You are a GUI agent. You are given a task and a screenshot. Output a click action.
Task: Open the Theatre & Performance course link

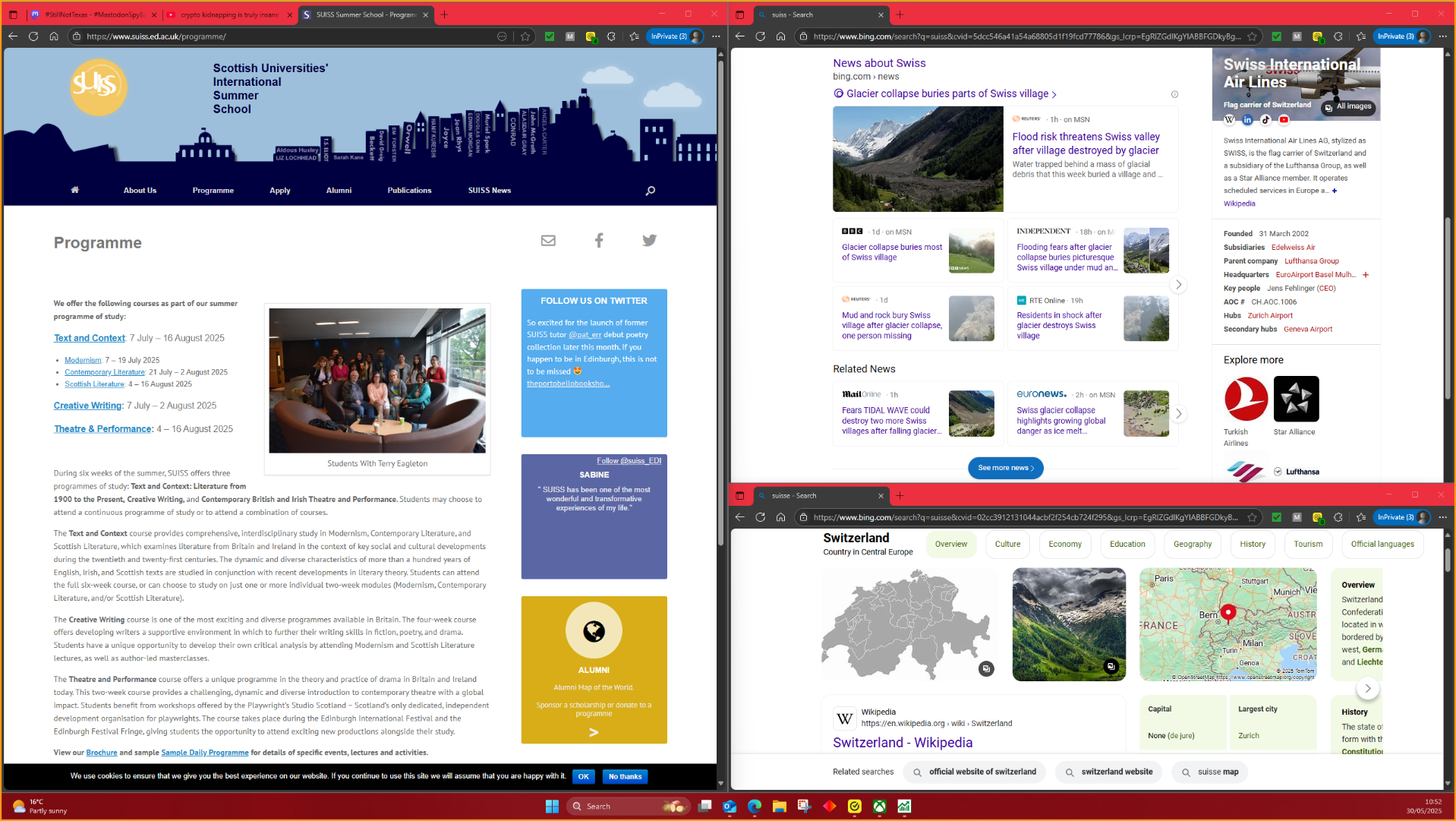tap(103, 429)
